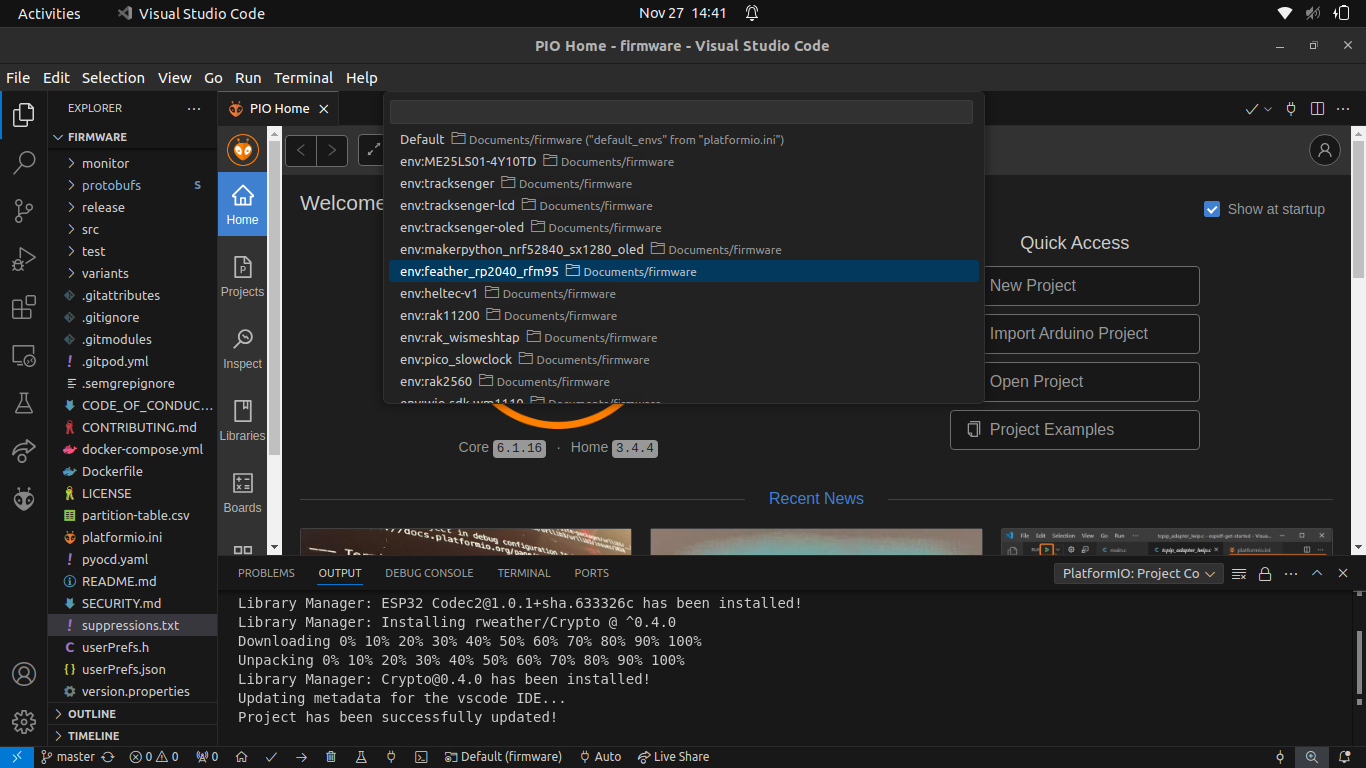Toggle output scroll lock icon
The width and height of the screenshot is (1366, 768).
click(1265, 574)
